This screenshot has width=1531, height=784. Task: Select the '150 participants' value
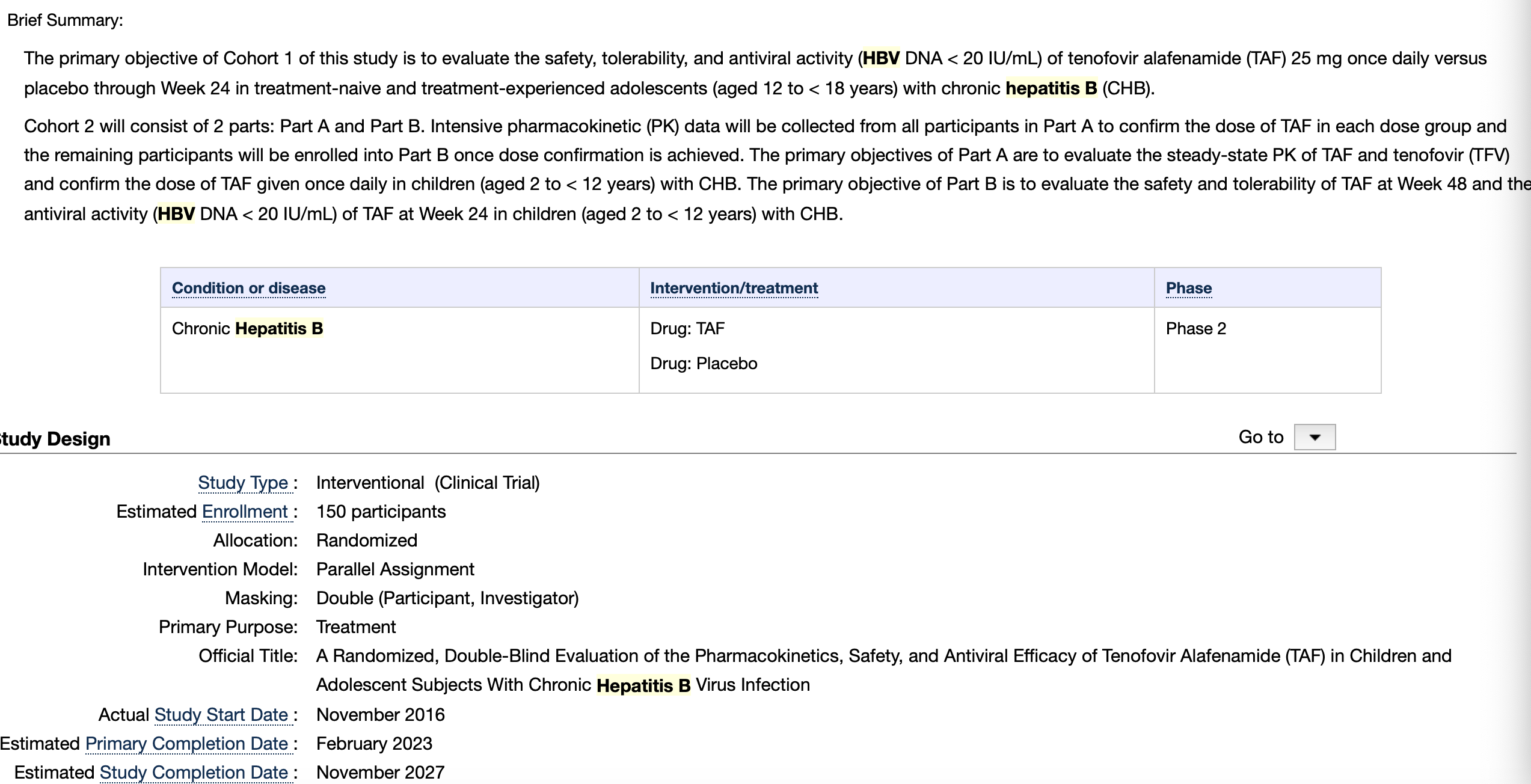click(x=381, y=512)
